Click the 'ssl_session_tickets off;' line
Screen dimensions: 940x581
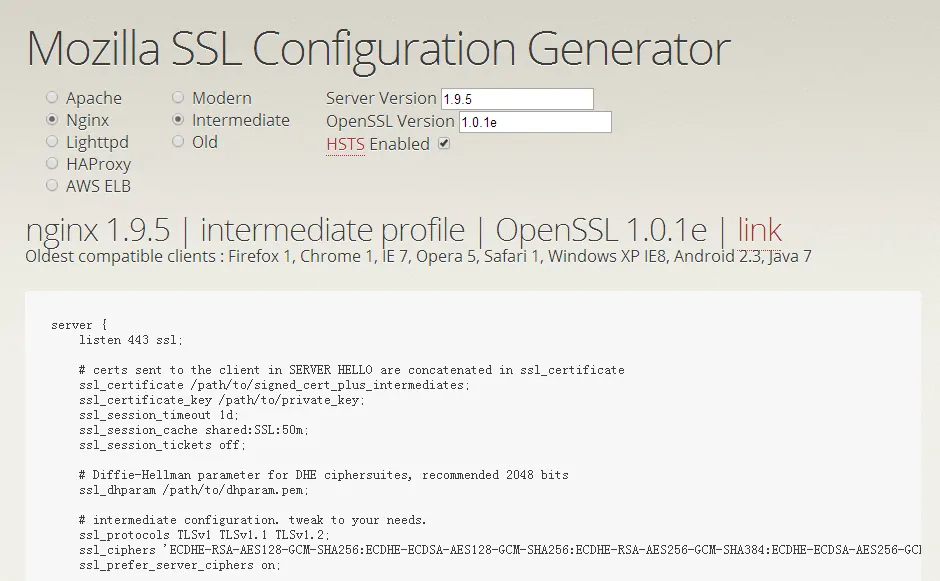(162, 445)
